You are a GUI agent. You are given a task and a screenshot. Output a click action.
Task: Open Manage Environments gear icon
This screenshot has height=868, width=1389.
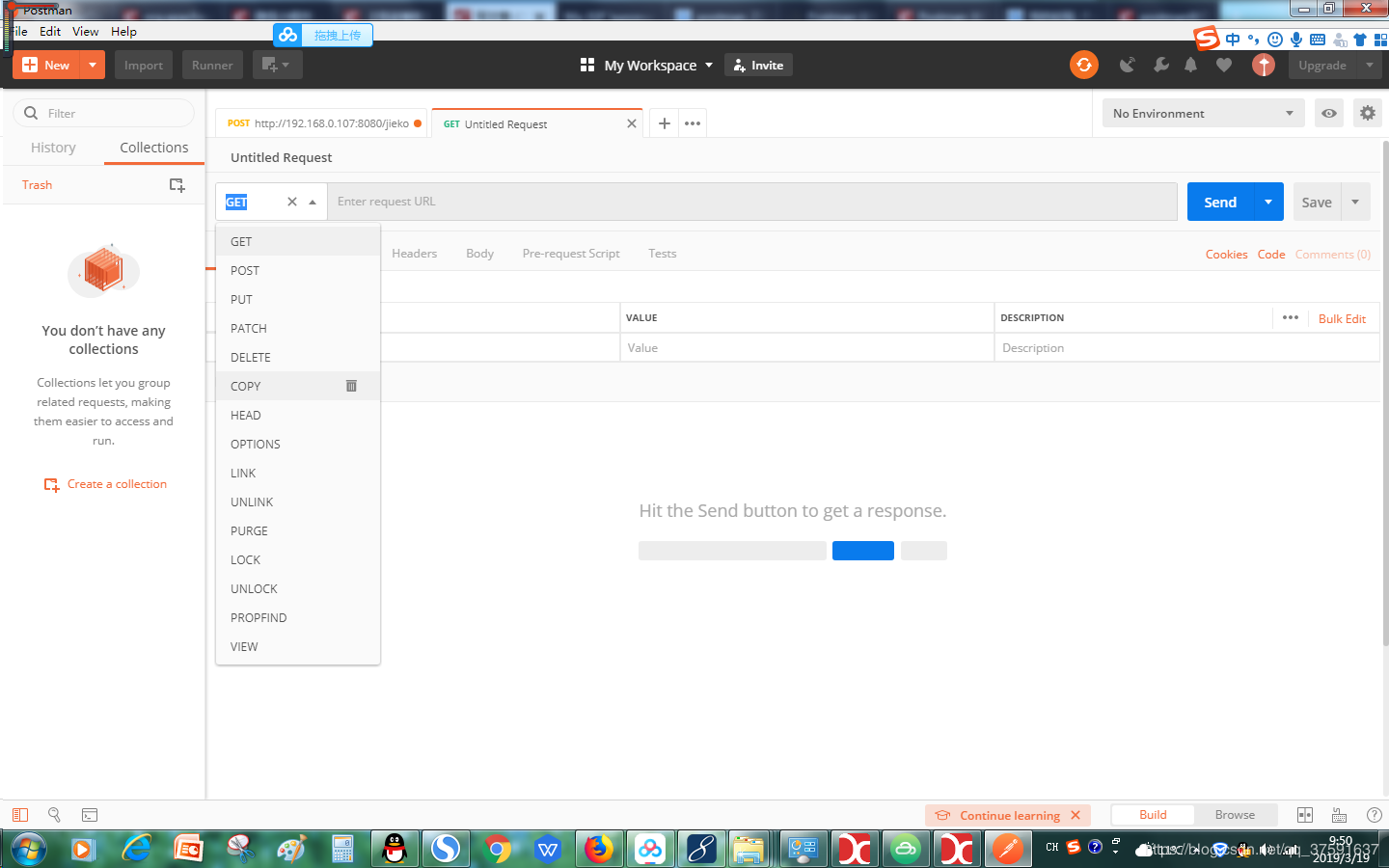coord(1367,113)
